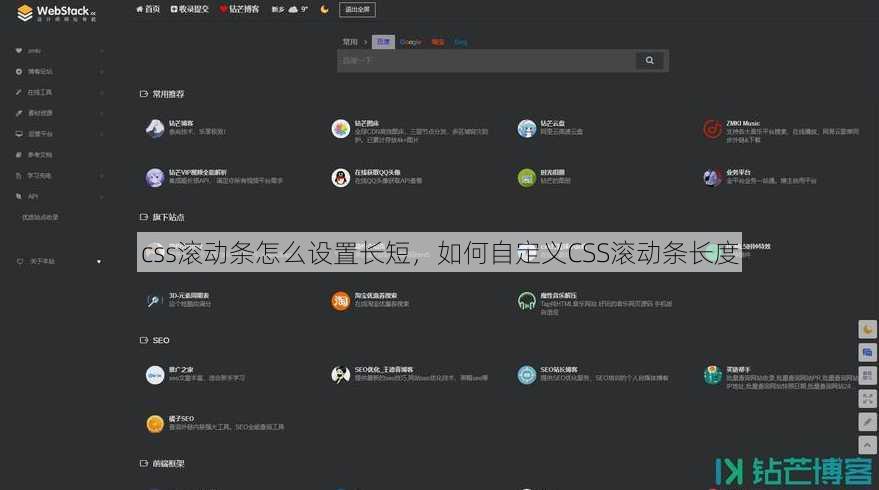Open the 橘子SEO orange icon

pos(155,424)
